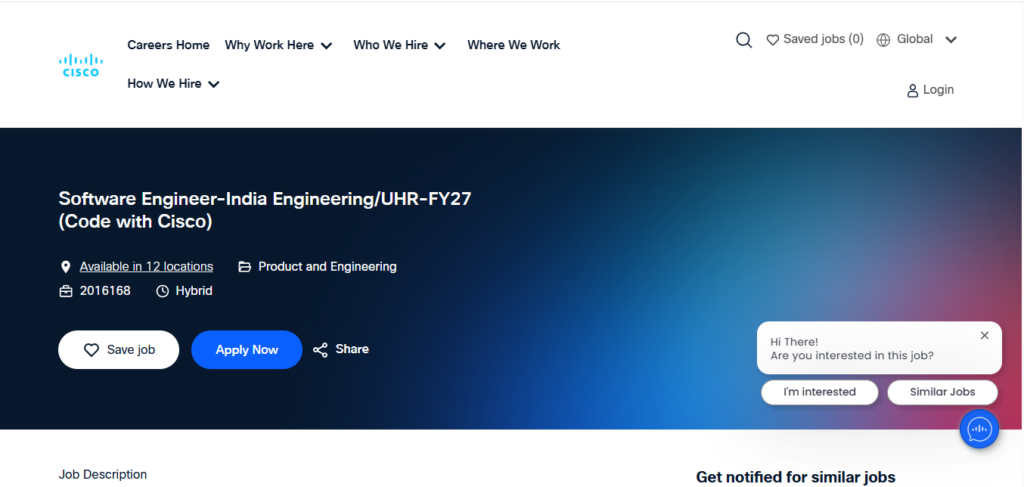Open Where We Work page
The height and width of the screenshot is (487, 1024).
point(513,45)
